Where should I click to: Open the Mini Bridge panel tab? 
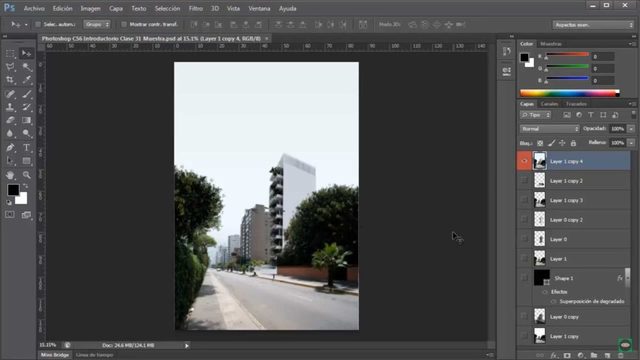(x=55, y=355)
